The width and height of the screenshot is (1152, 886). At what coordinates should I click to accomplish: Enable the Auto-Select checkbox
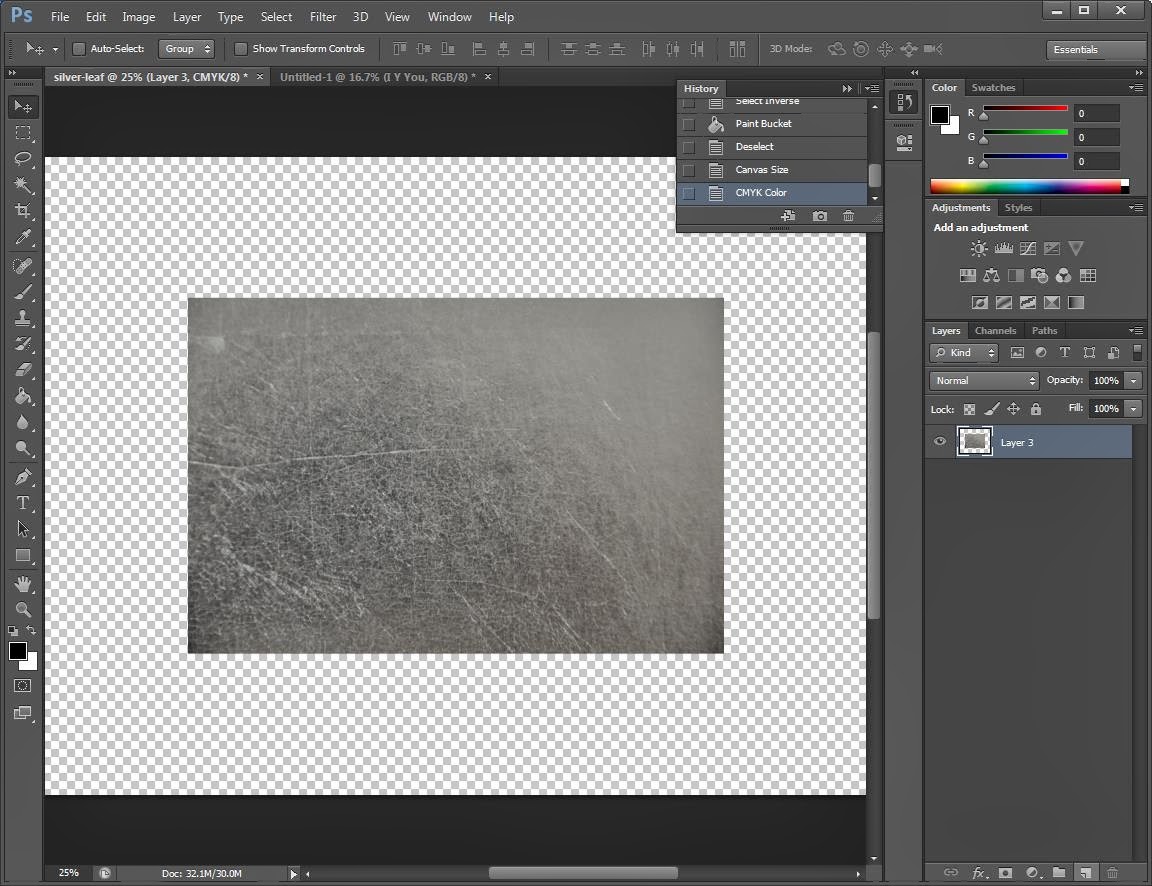pyautogui.click(x=79, y=49)
